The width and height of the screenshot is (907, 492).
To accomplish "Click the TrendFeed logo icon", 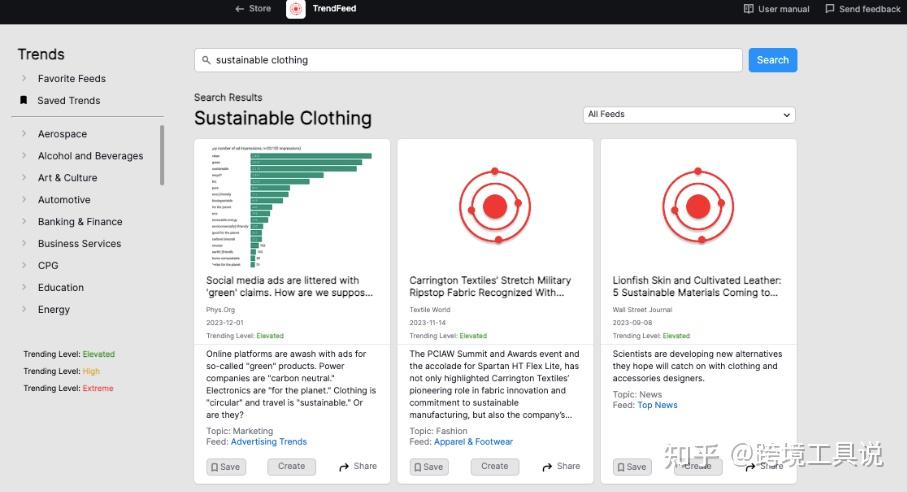I will (296, 9).
